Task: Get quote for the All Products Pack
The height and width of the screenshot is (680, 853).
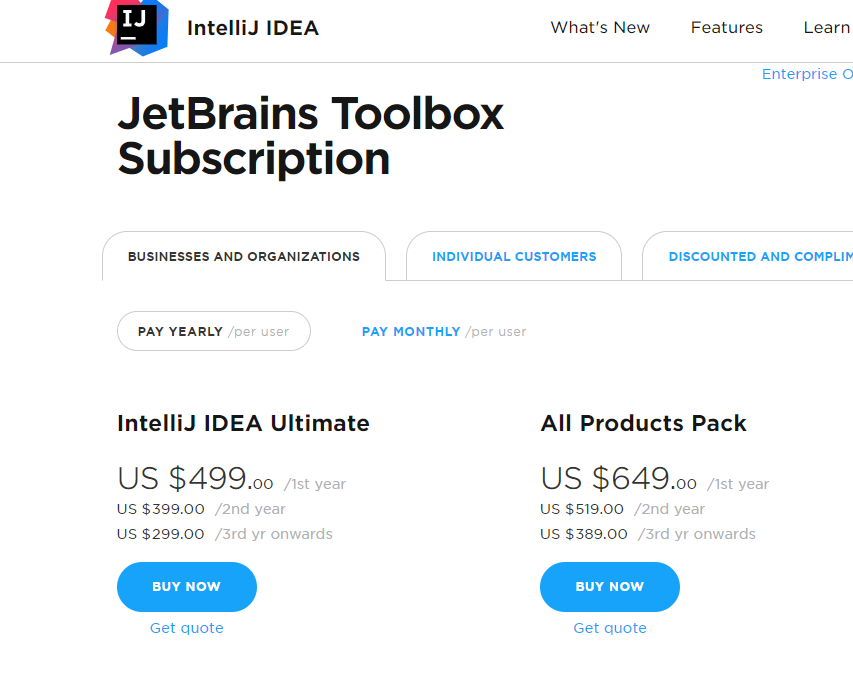Action: pos(609,628)
